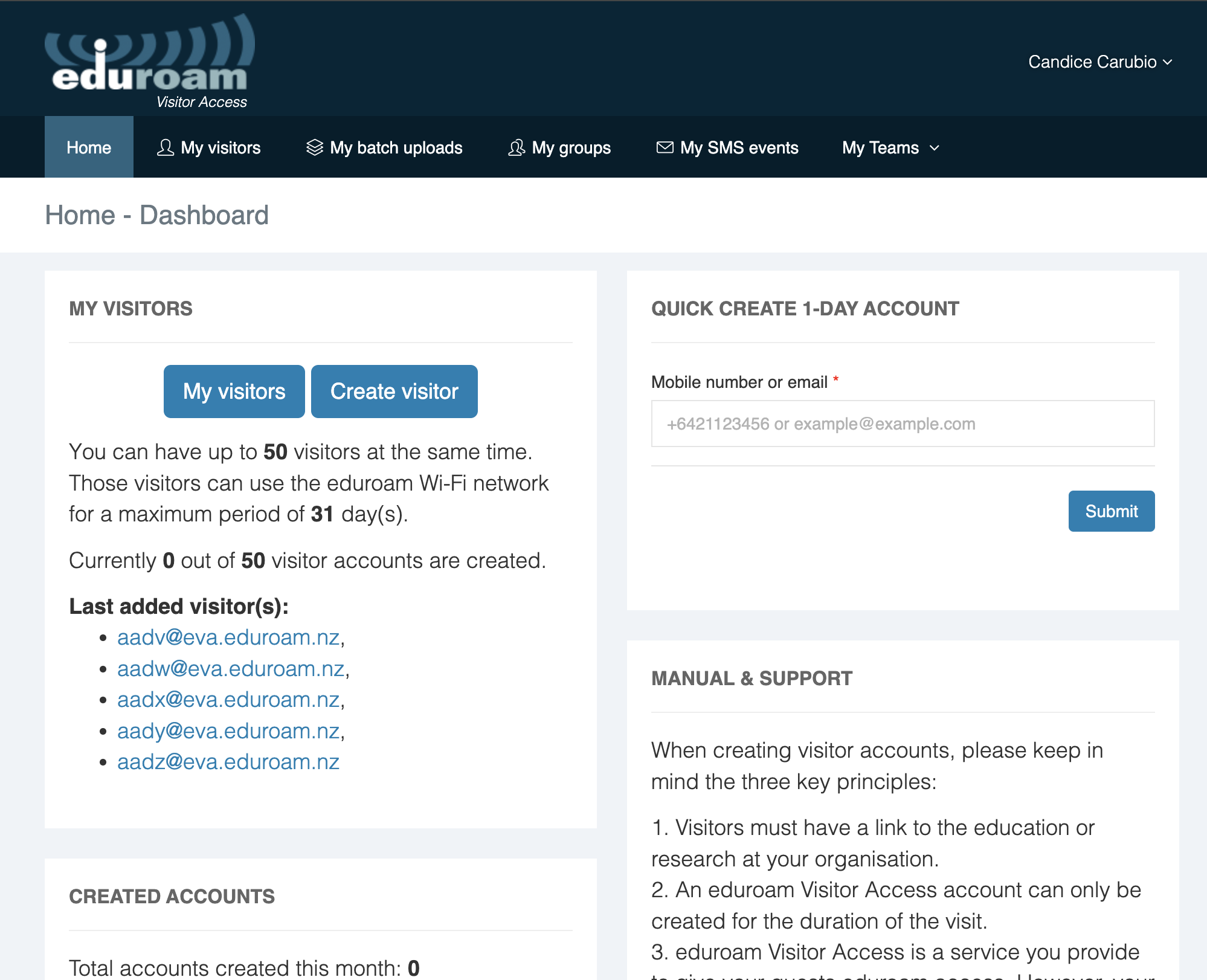Open visitor aady@eva.eduroam.nz link

228,731
